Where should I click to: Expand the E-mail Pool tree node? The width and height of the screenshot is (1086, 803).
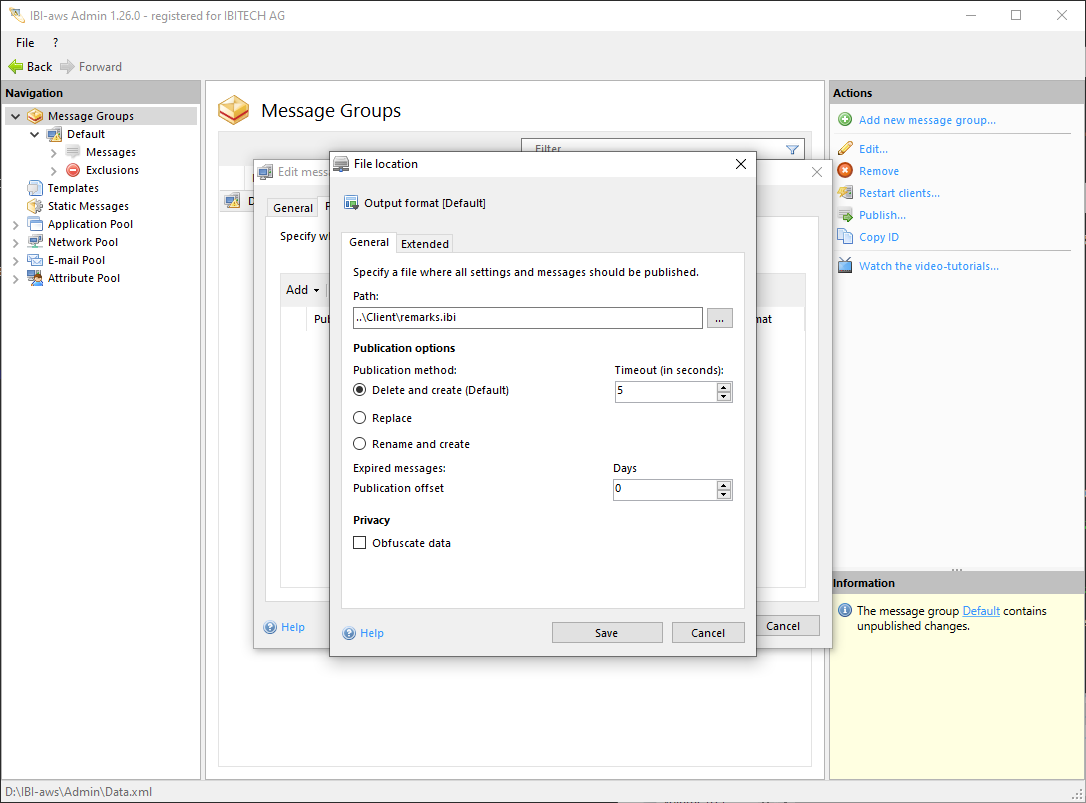(x=15, y=261)
